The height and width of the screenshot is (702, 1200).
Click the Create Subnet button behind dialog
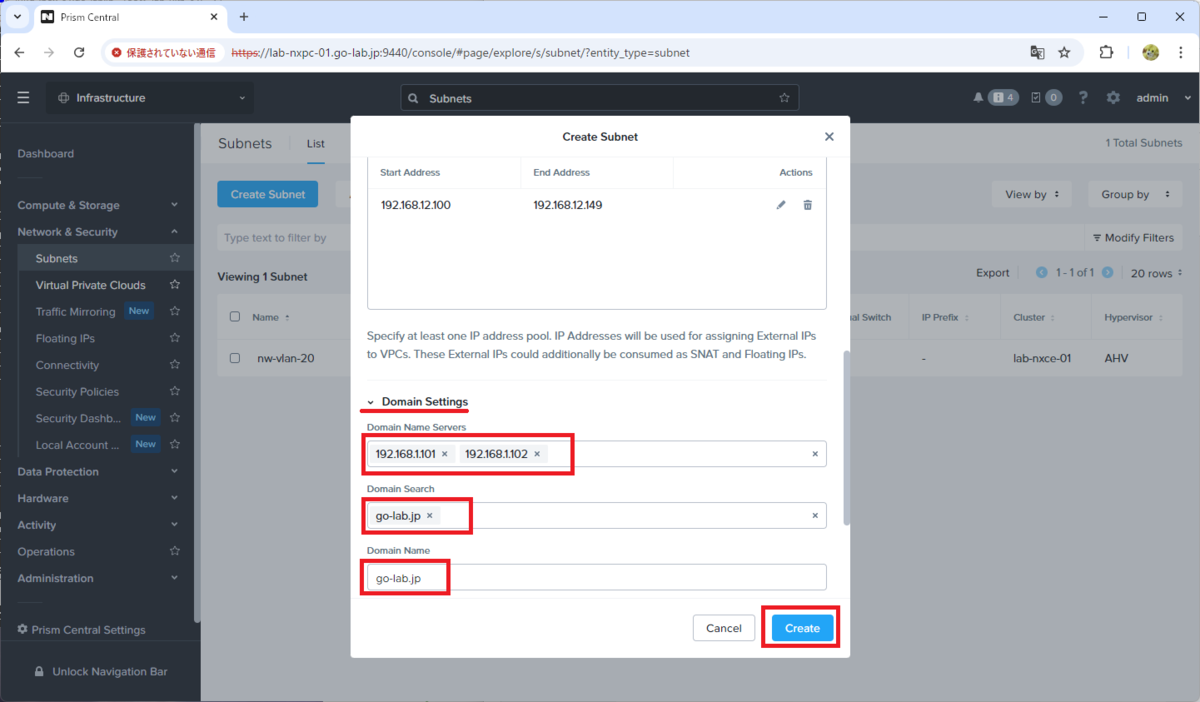coord(267,194)
